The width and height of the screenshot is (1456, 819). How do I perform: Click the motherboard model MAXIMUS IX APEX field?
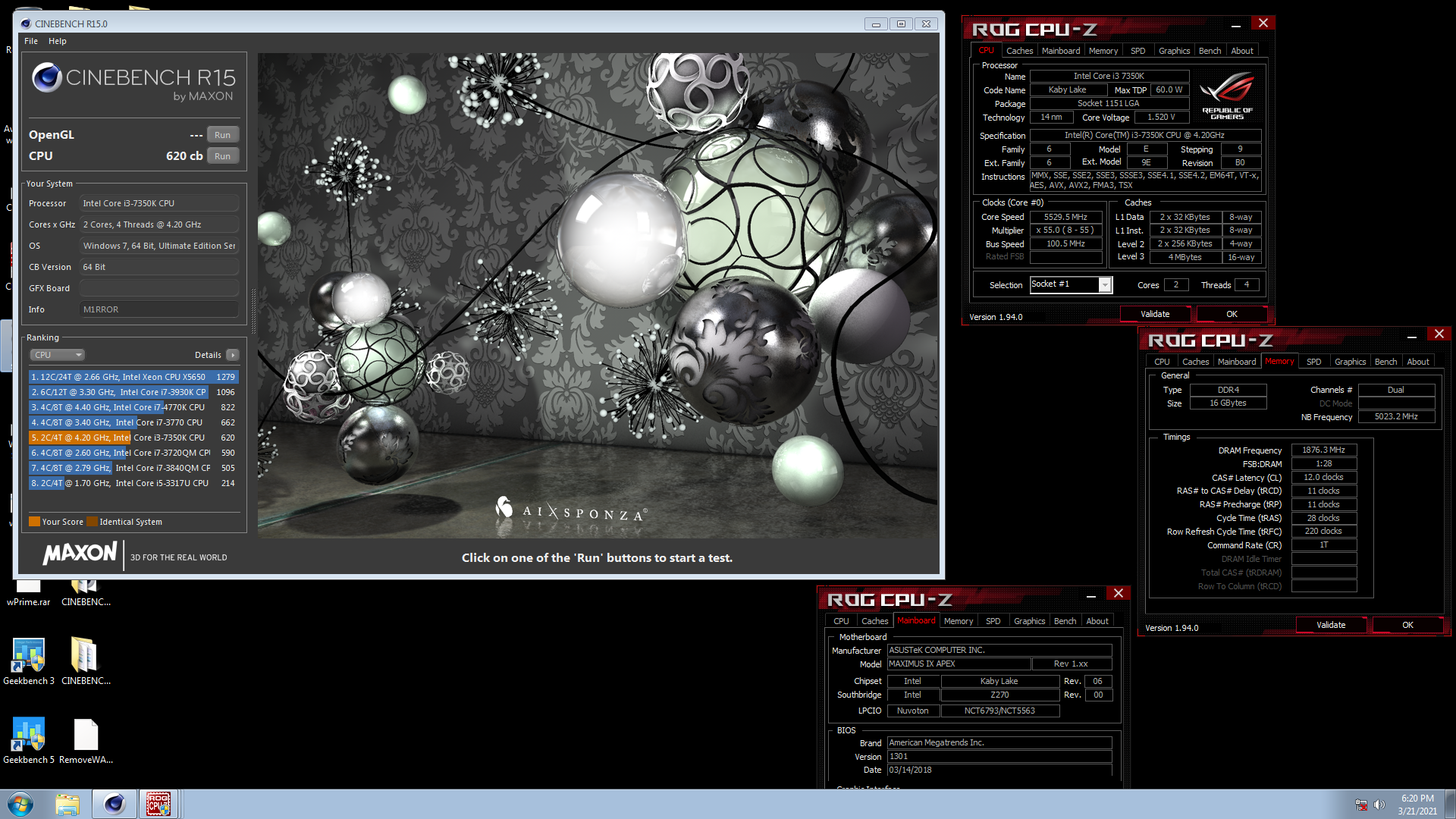click(x=959, y=664)
